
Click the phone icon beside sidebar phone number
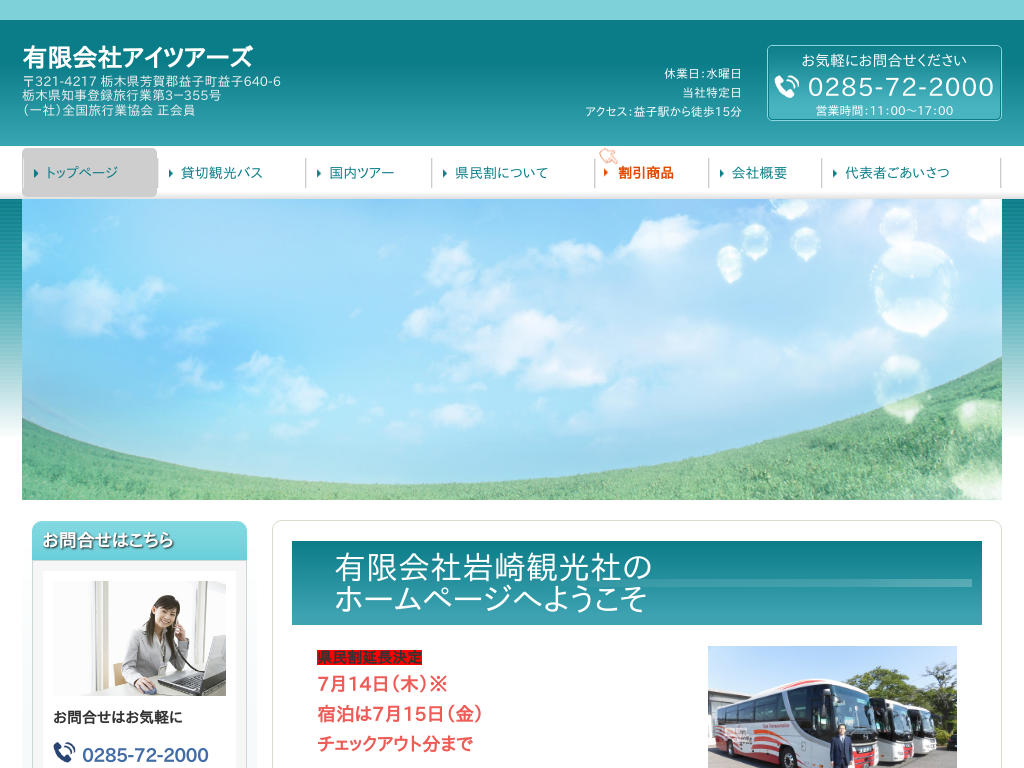pyautogui.click(x=64, y=752)
